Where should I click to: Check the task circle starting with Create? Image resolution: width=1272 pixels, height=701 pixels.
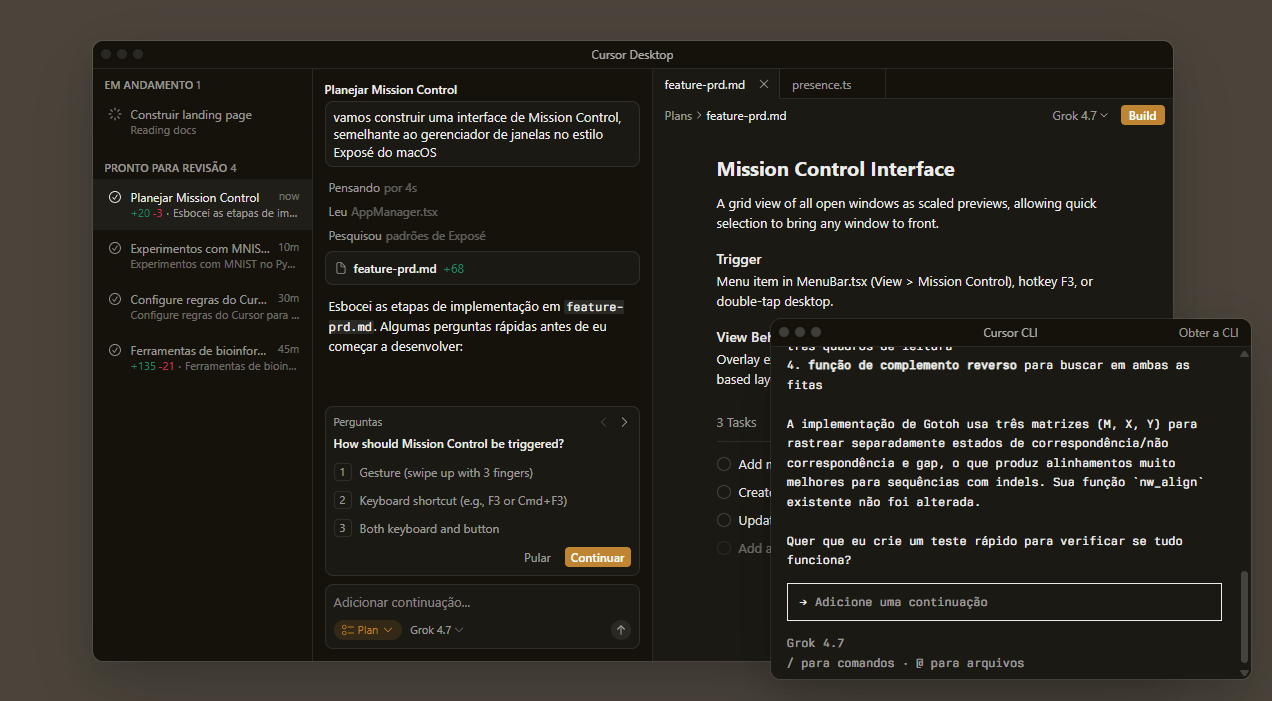(724, 492)
